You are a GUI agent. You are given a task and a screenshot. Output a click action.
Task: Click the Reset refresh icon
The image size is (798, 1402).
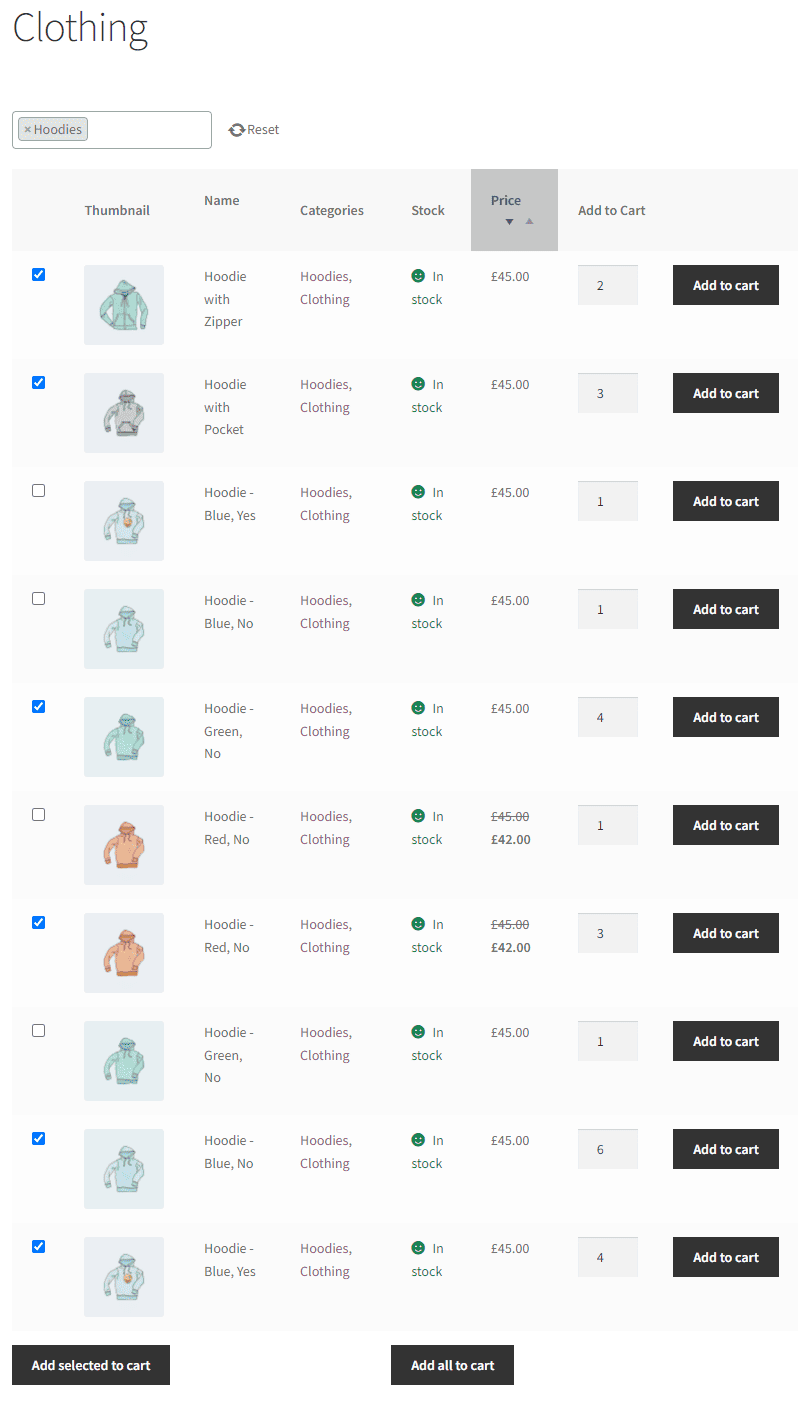[x=237, y=129]
